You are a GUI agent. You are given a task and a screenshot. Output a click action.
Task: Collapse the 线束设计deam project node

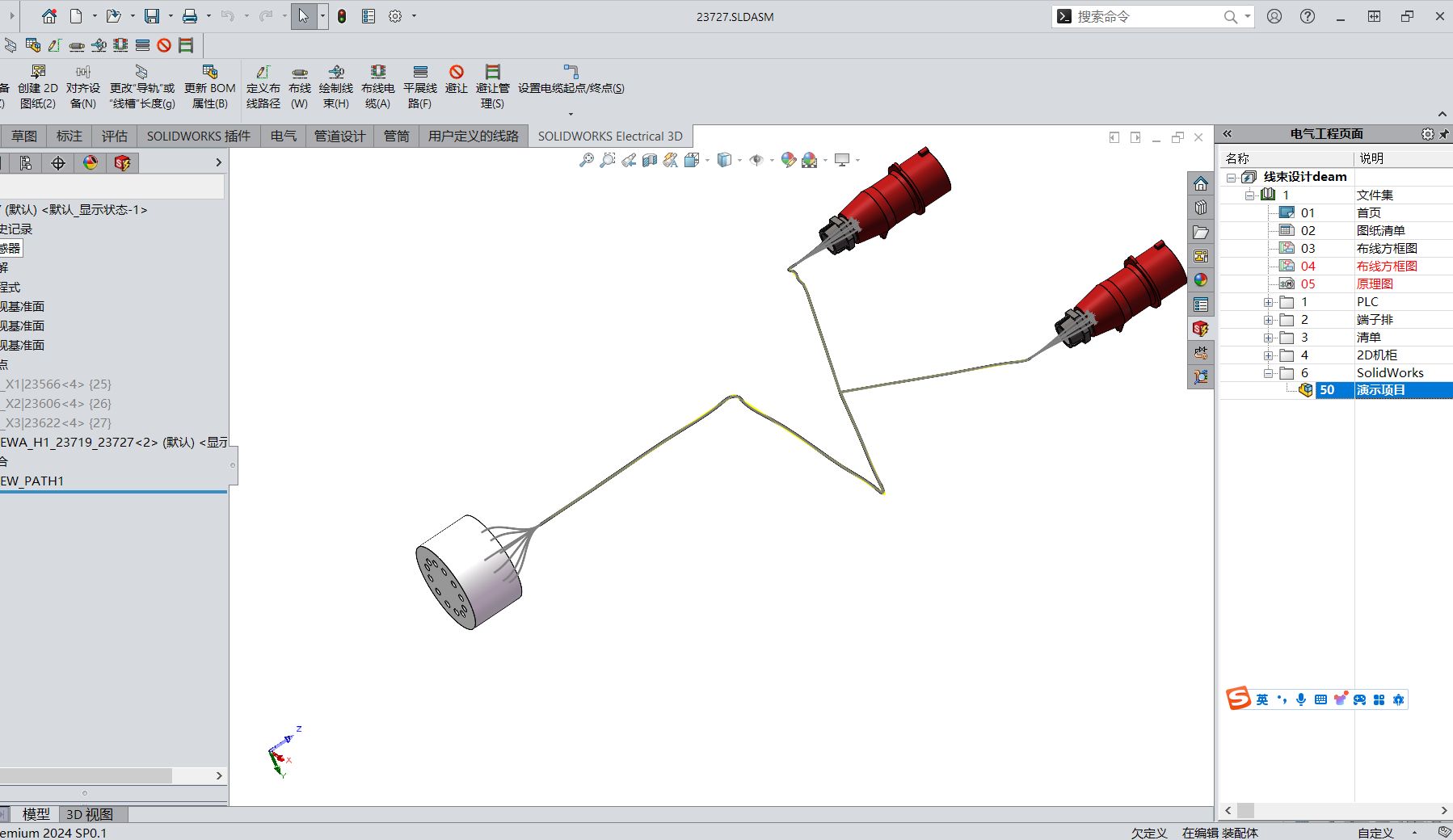(x=1232, y=178)
